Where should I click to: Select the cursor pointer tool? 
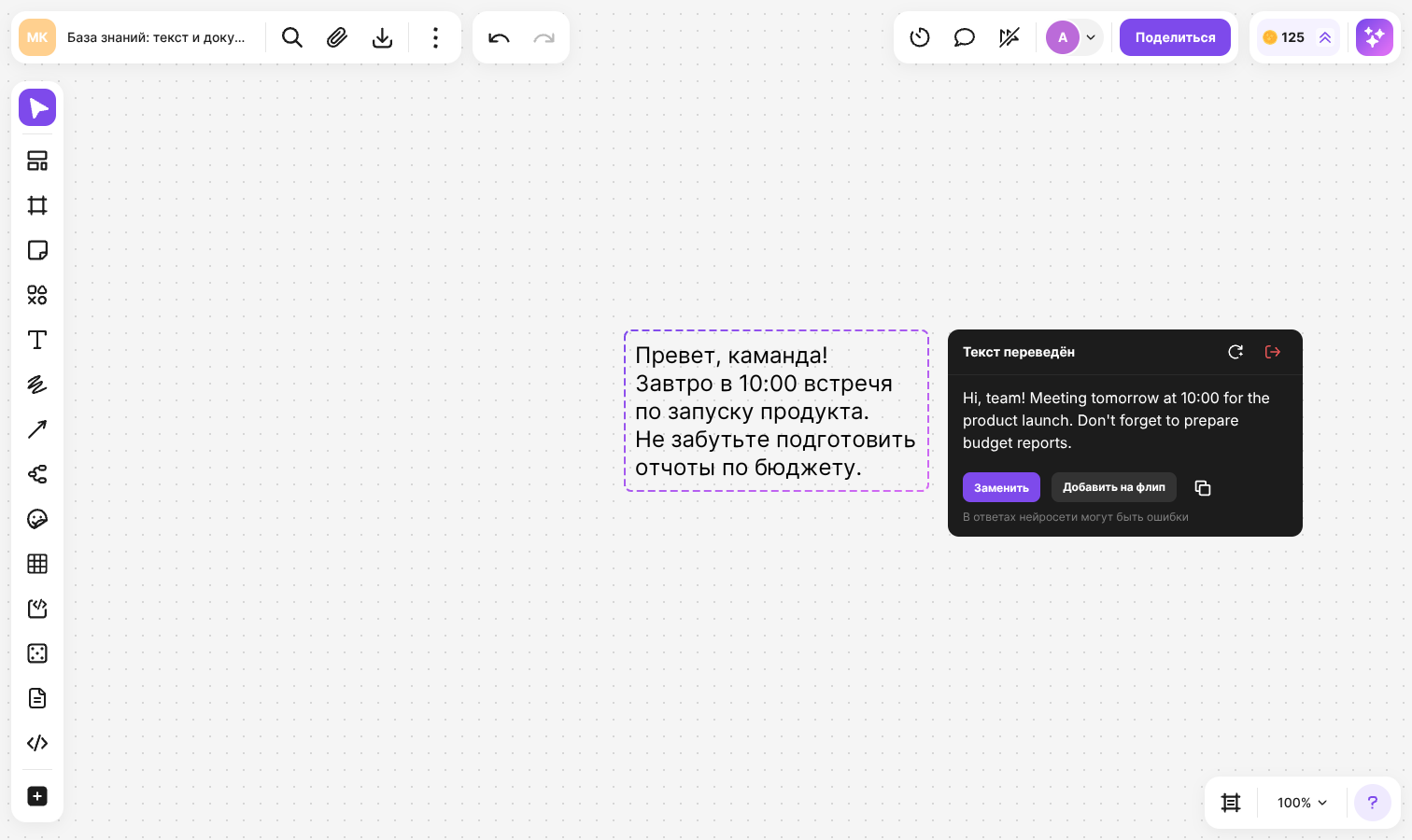pos(37,108)
